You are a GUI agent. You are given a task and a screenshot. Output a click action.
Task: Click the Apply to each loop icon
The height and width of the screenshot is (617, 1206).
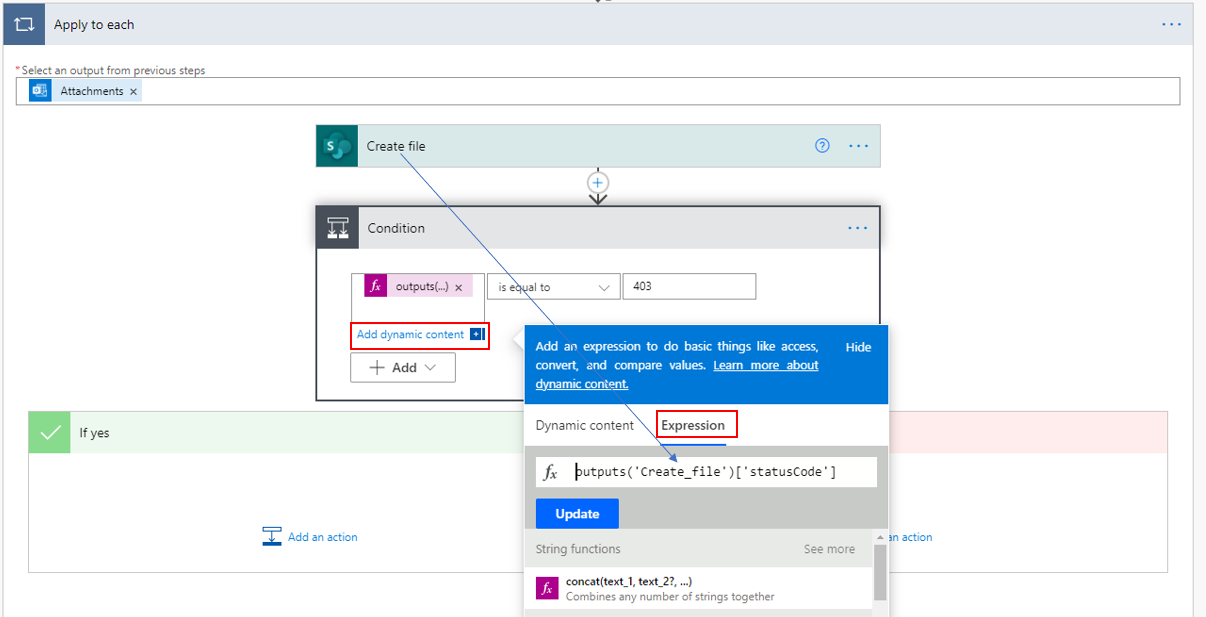[x=24, y=24]
